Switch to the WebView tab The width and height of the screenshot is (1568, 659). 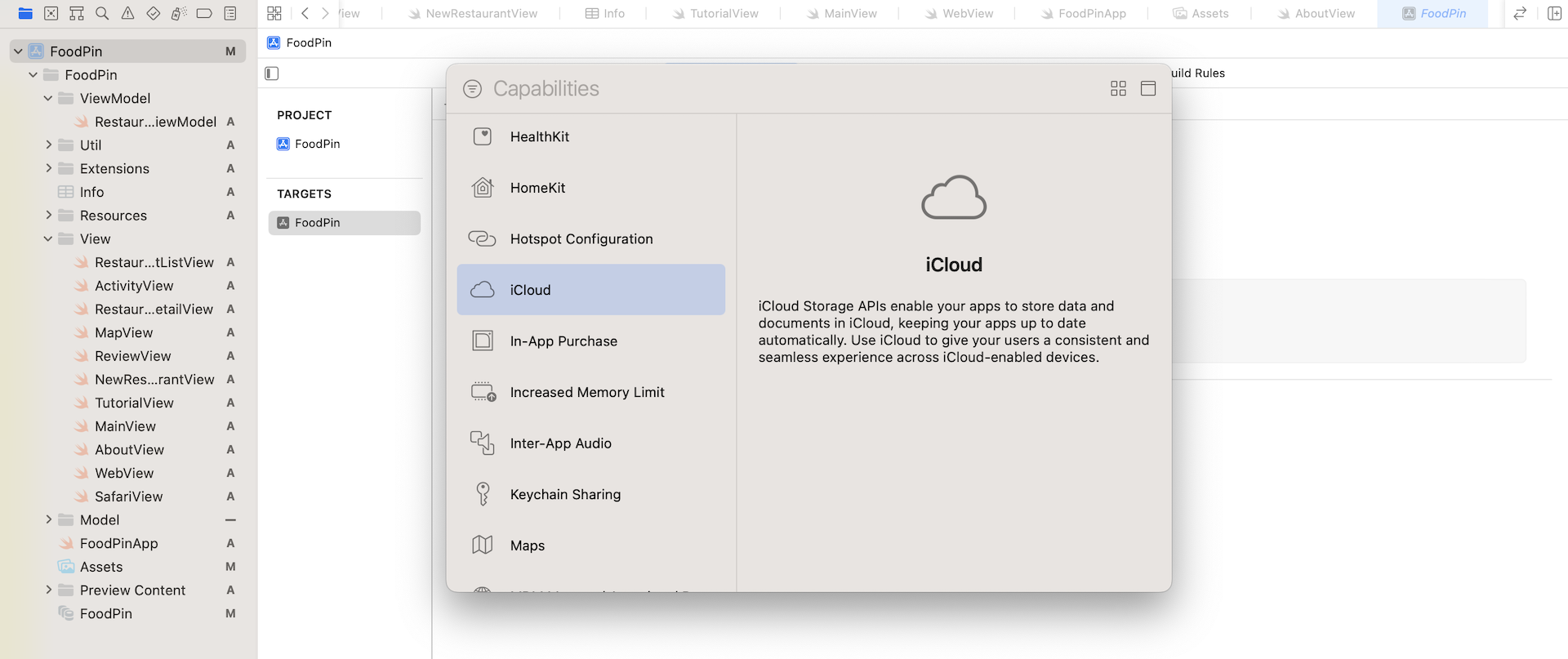tap(959, 14)
